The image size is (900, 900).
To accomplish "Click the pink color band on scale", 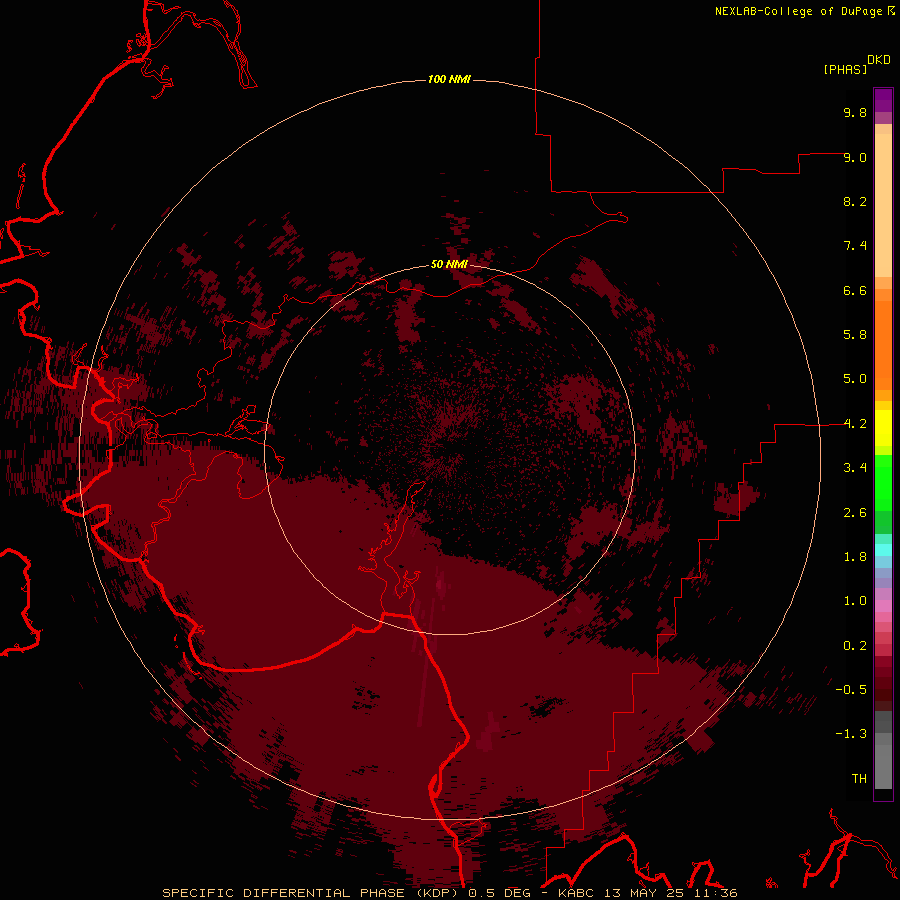I will tap(883, 606).
